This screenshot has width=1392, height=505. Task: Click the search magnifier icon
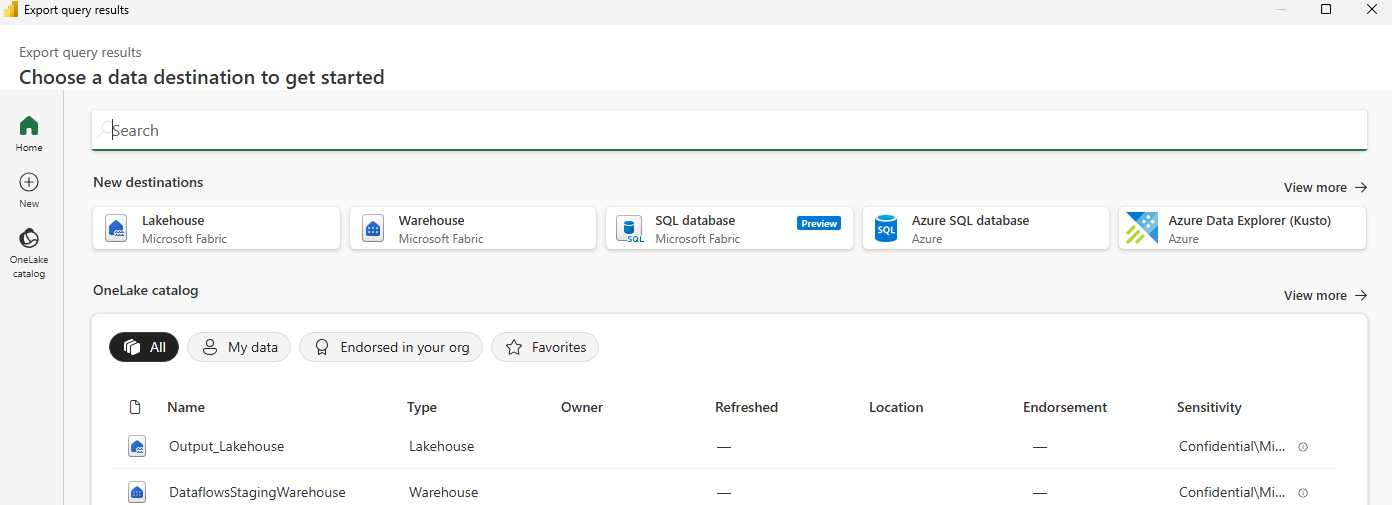click(103, 130)
